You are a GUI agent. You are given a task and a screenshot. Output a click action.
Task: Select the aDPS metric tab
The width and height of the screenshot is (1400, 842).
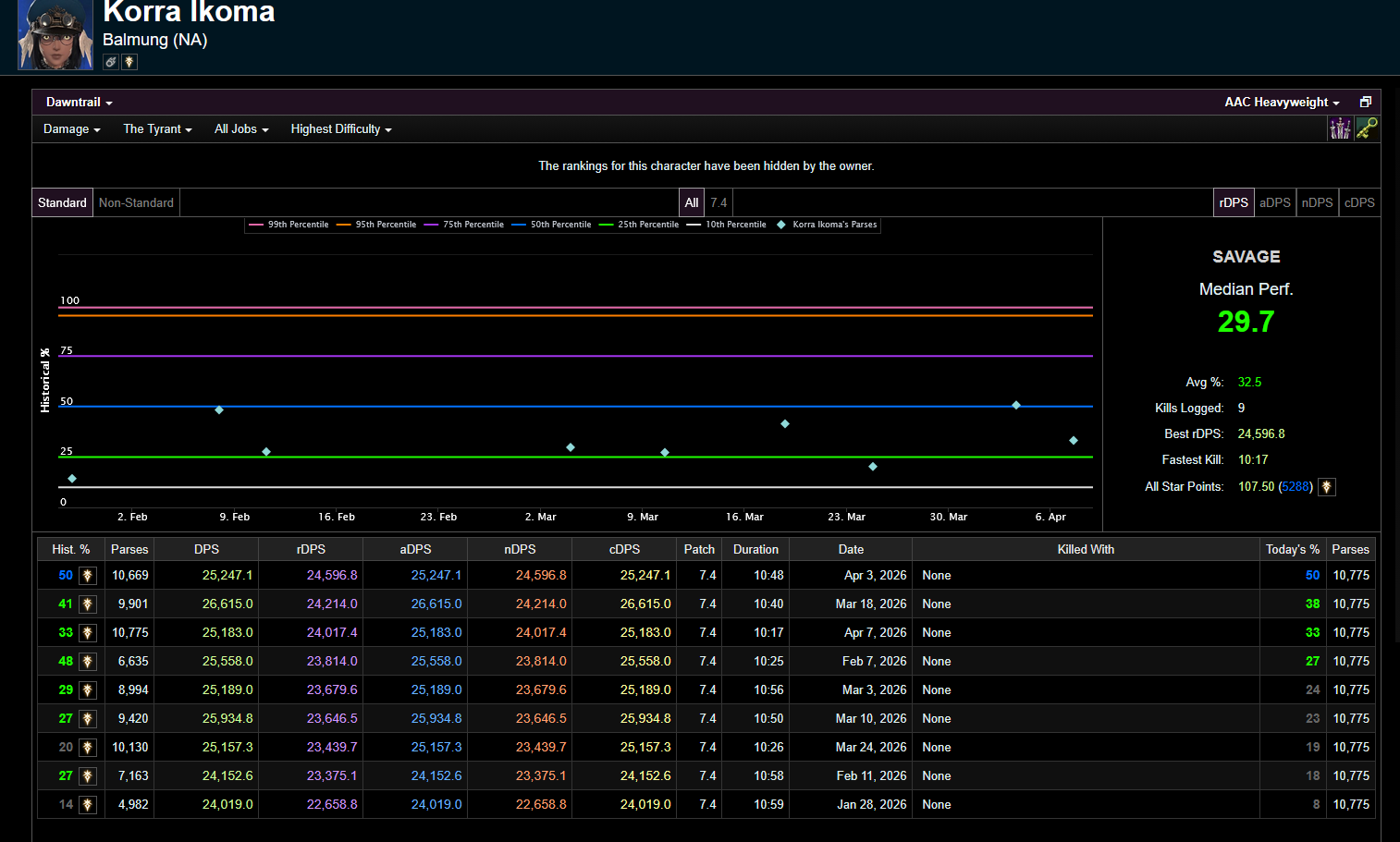(1274, 202)
